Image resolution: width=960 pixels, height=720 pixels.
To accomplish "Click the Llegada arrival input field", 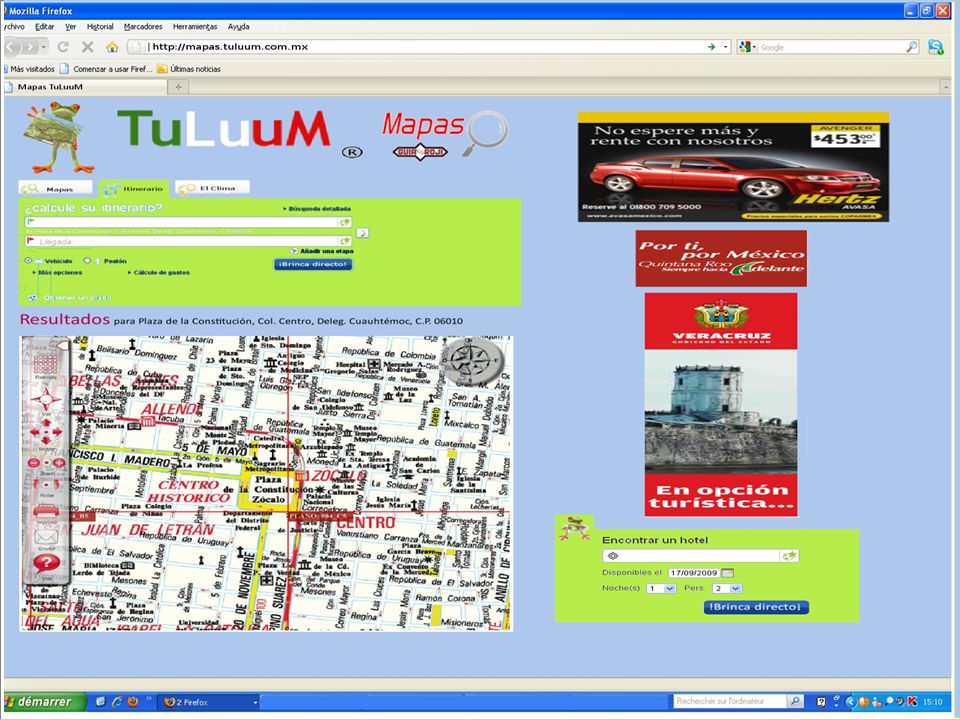I will point(182,241).
